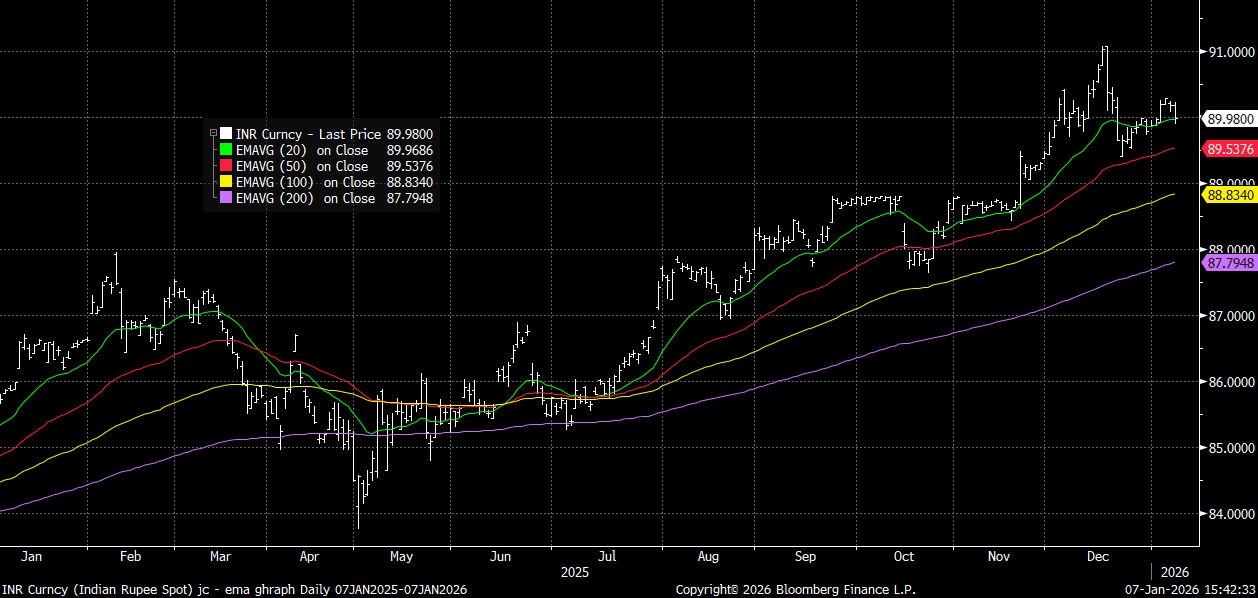Click the white INR Curncy color swatch
The height and width of the screenshot is (598, 1258).
pyautogui.click(x=226, y=133)
